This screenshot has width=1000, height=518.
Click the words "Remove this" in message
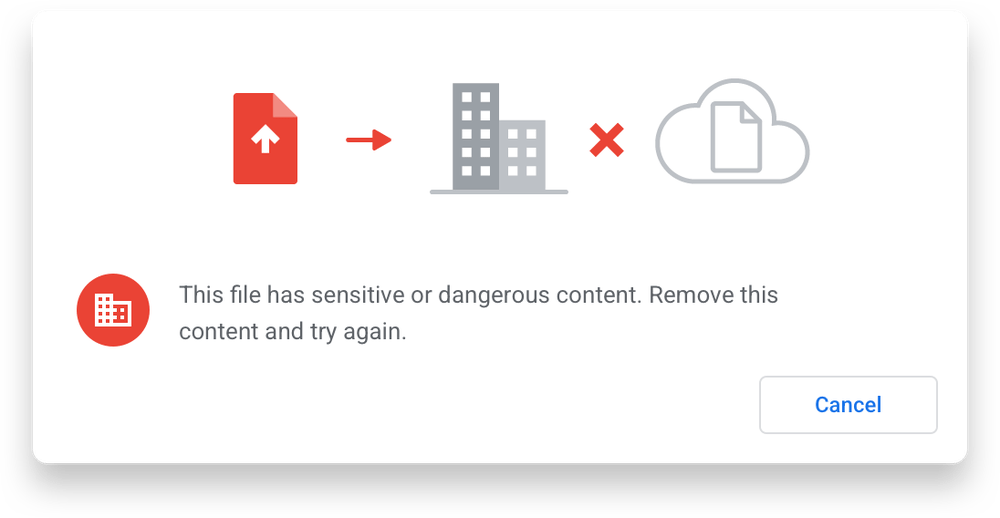tap(714, 295)
